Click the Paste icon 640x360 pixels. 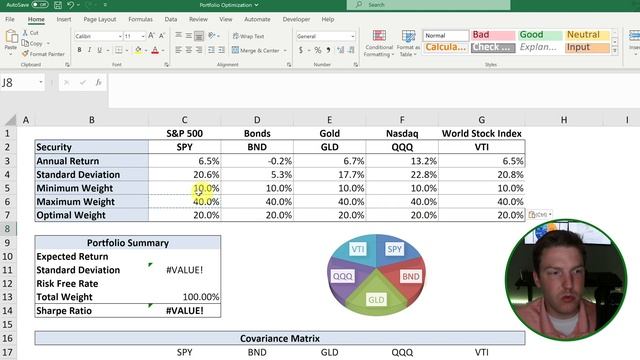tap(11, 37)
